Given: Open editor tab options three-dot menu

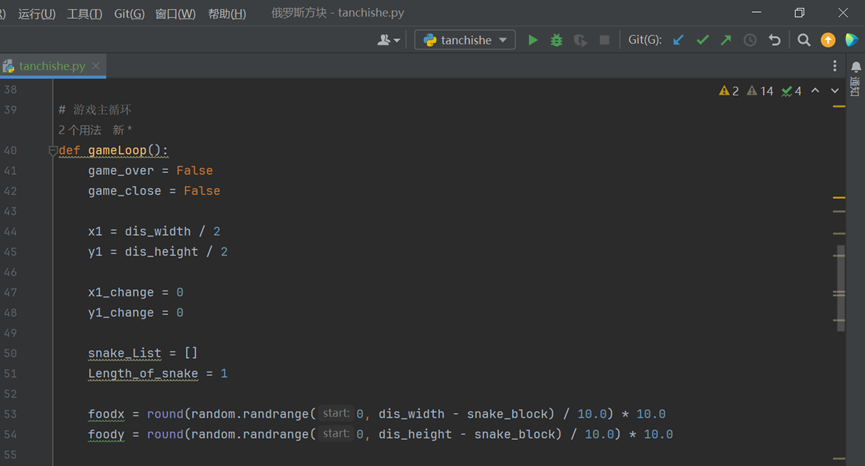Looking at the screenshot, I should click(835, 66).
